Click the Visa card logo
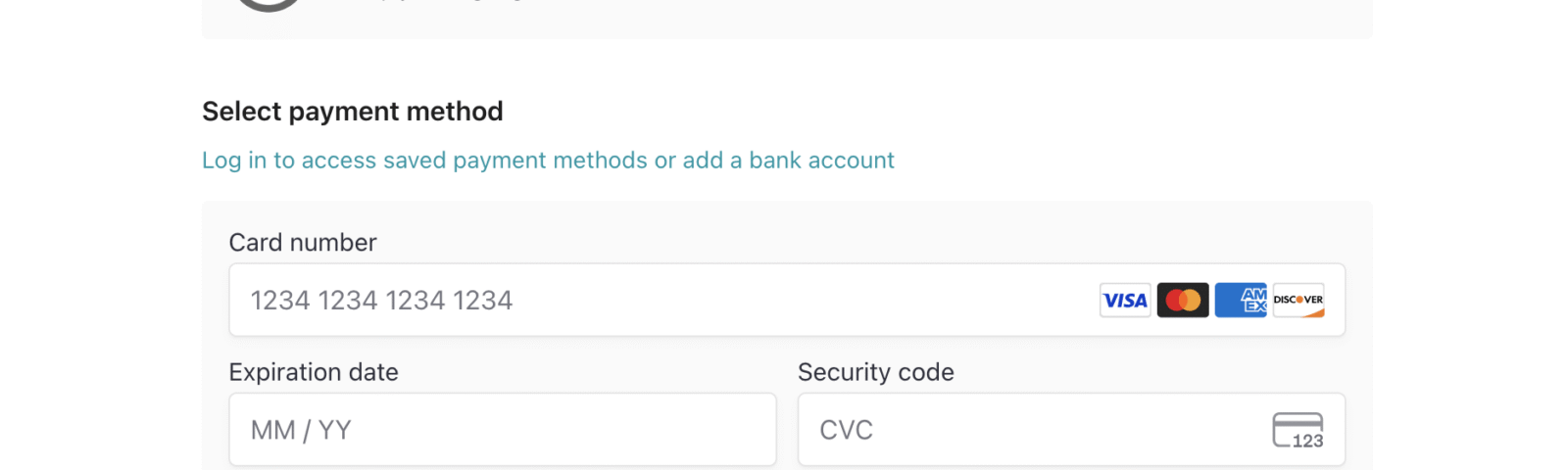 (1125, 301)
